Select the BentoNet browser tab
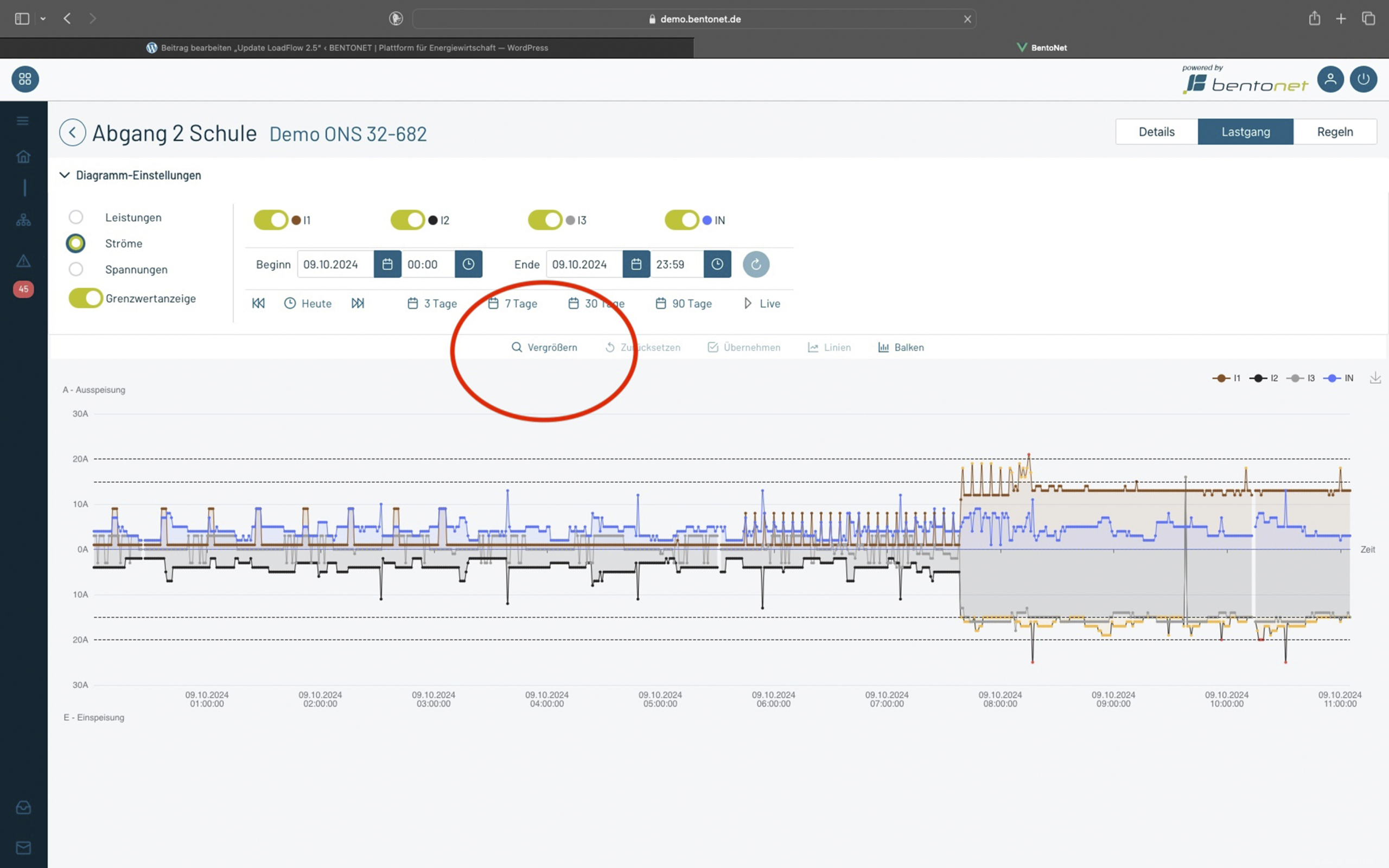The image size is (1389, 868). pyautogui.click(x=1042, y=48)
